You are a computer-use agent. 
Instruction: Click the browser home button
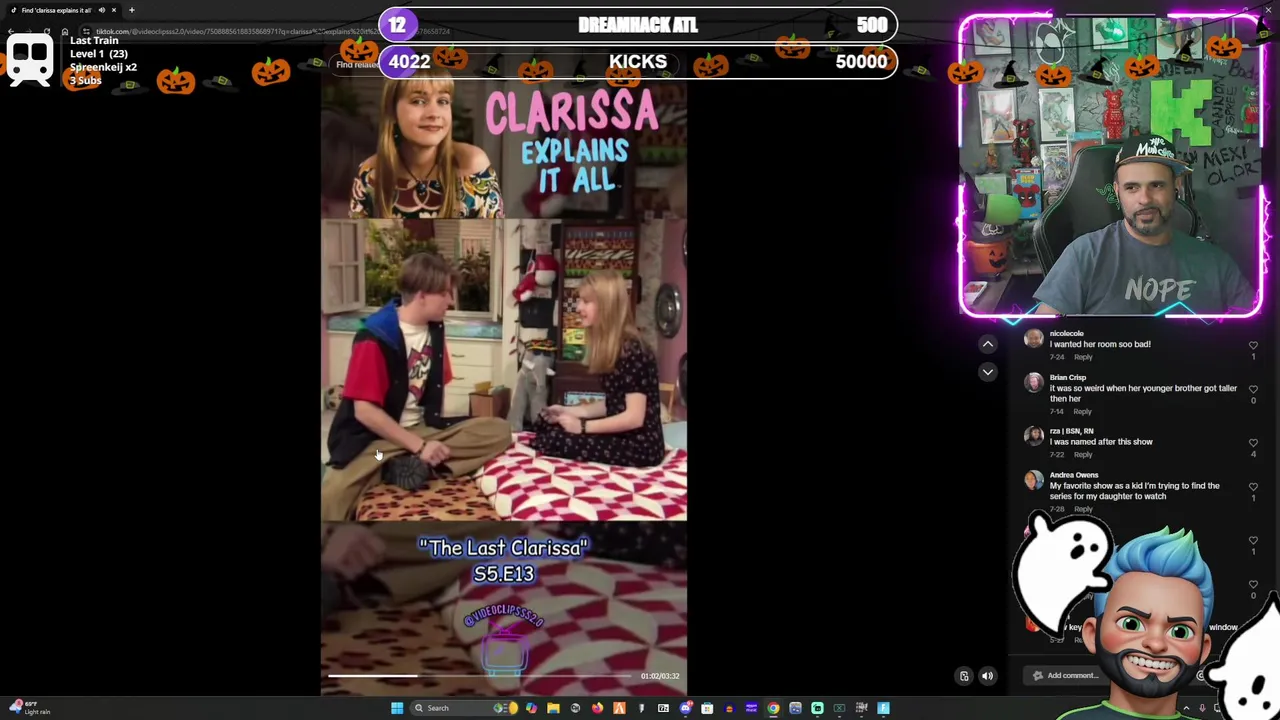click(64, 32)
